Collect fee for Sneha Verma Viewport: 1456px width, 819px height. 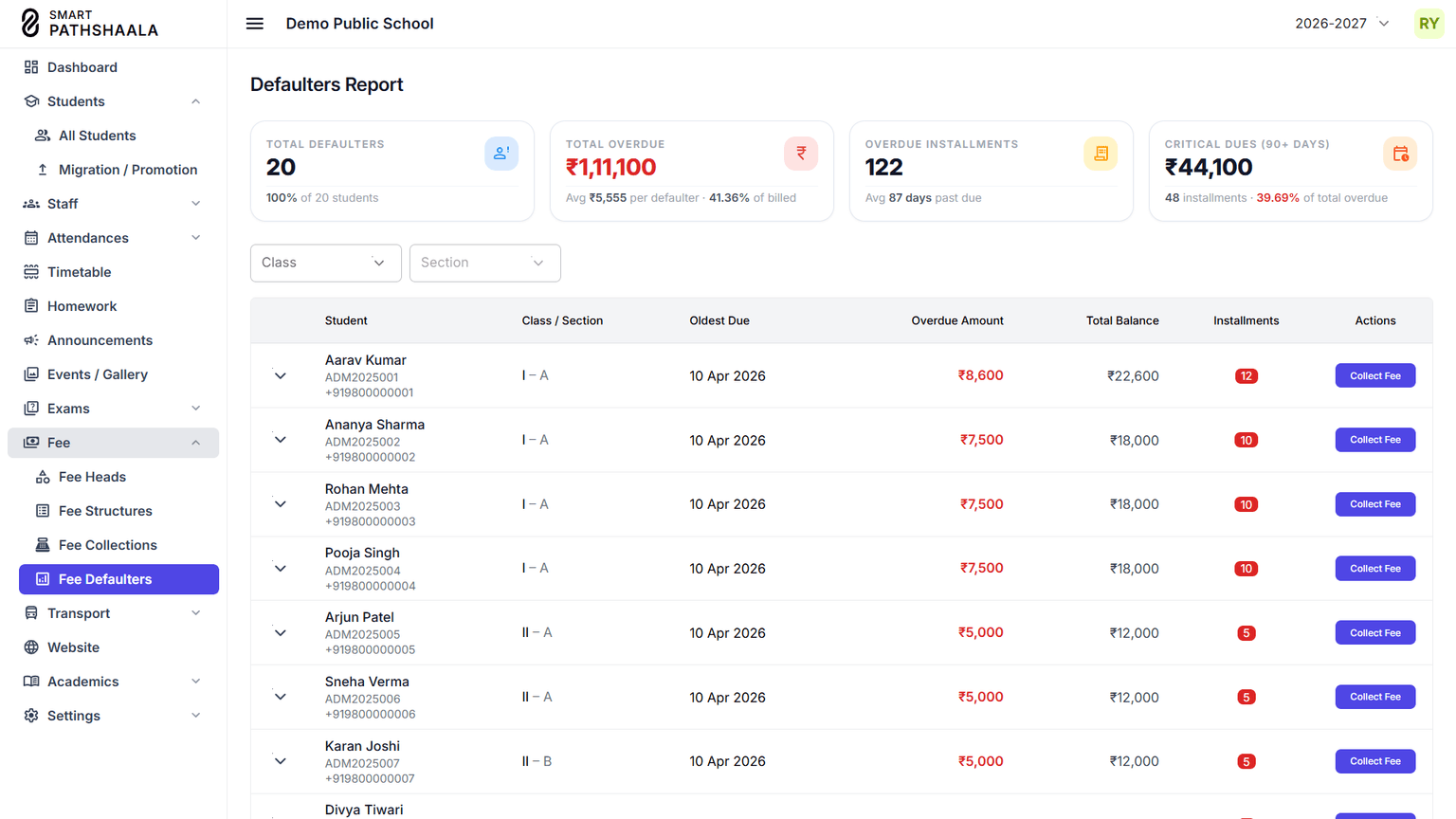pyautogui.click(x=1375, y=697)
